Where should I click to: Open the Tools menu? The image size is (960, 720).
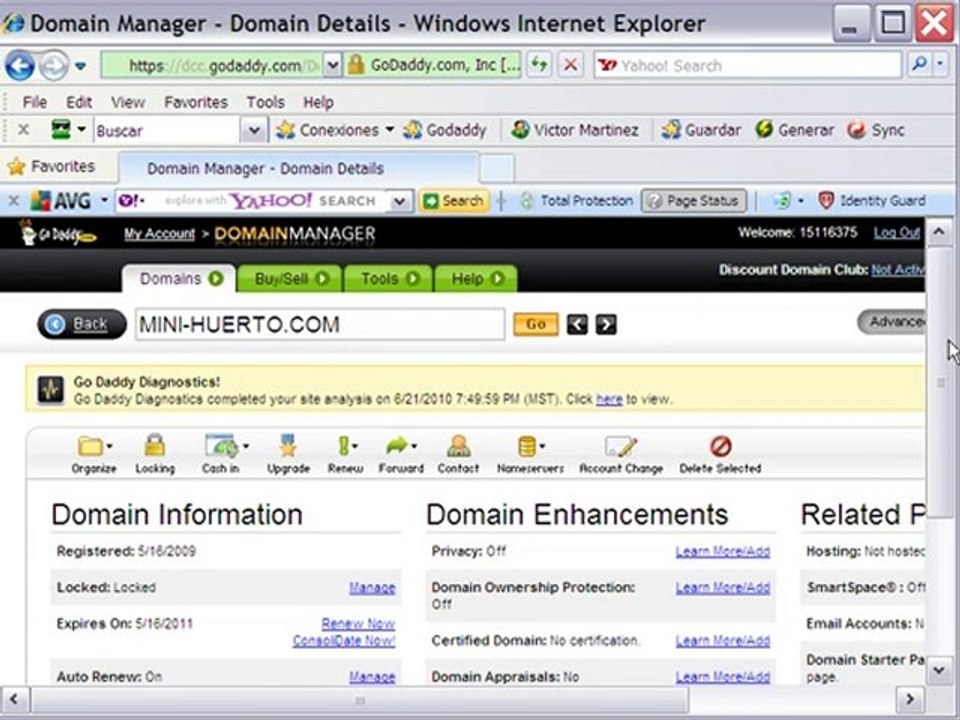266,102
